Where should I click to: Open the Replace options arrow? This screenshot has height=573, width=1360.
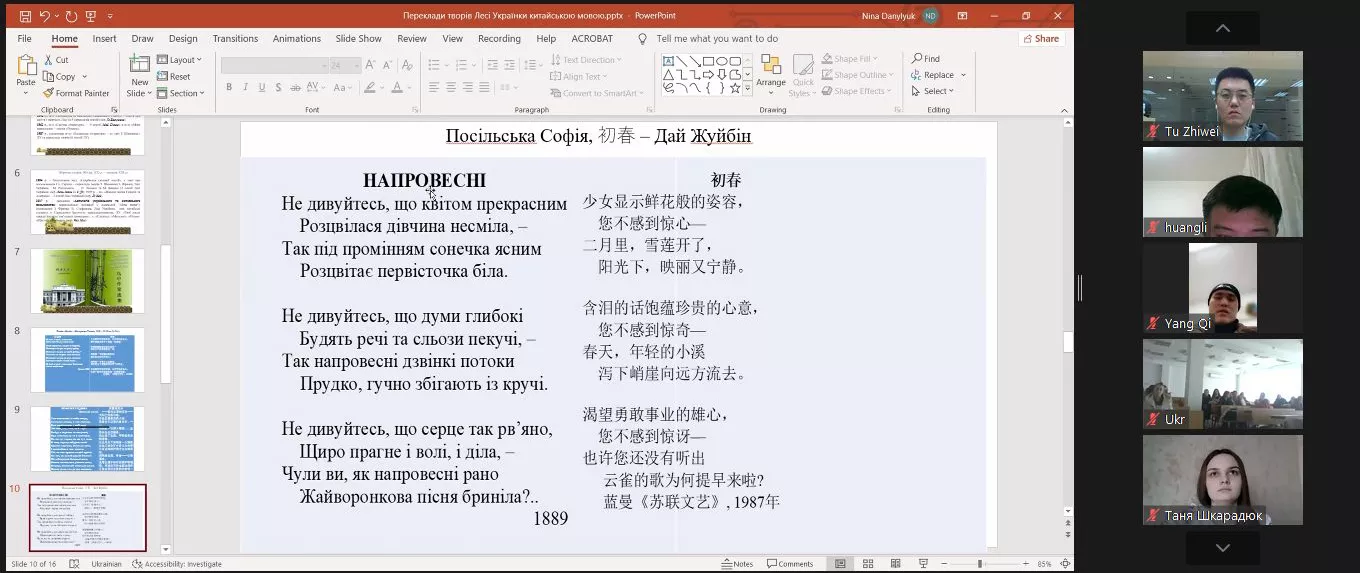pos(964,75)
